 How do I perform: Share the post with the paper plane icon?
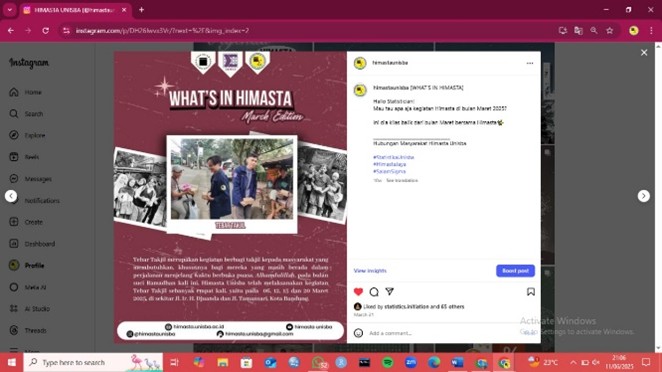click(x=389, y=292)
